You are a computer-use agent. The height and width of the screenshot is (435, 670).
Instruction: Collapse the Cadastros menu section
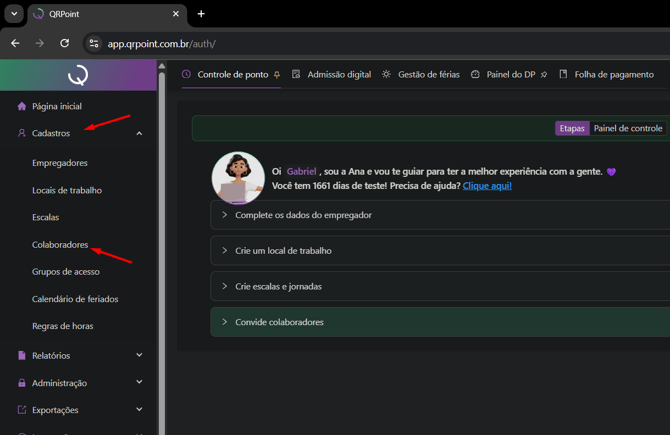pos(139,133)
